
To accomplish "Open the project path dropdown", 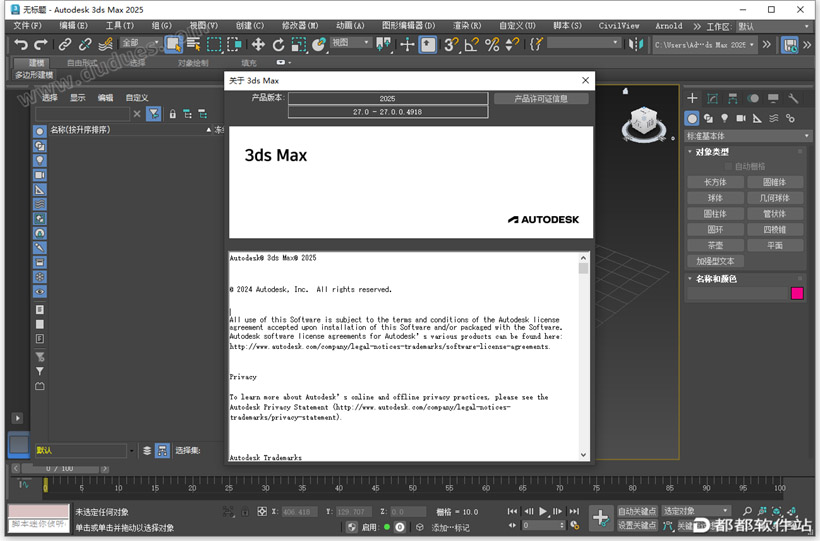I will tap(704, 45).
